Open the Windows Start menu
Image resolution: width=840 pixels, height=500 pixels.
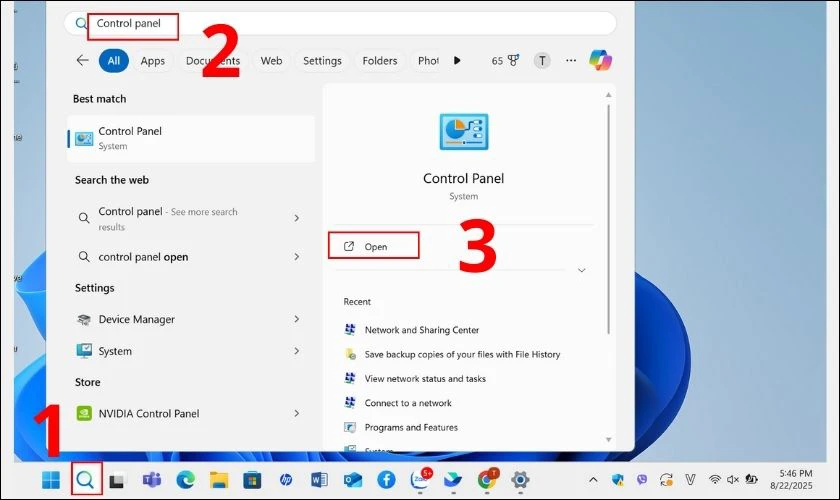point(51,480)
